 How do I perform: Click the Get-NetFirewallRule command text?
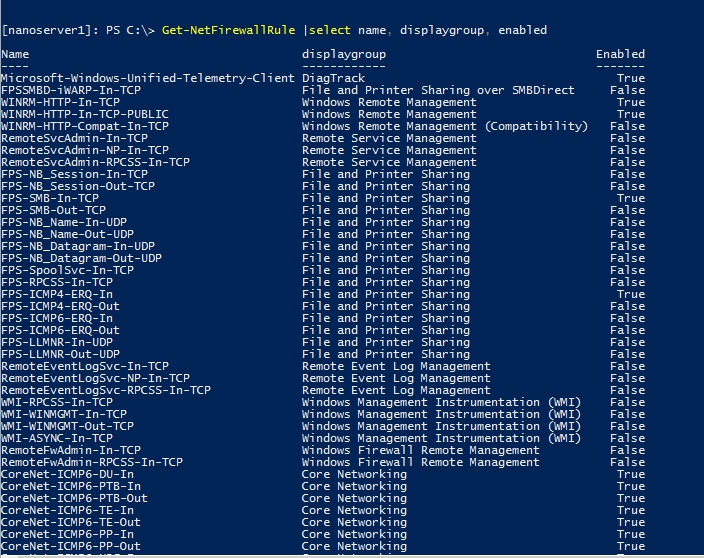(x=229, y=30)
